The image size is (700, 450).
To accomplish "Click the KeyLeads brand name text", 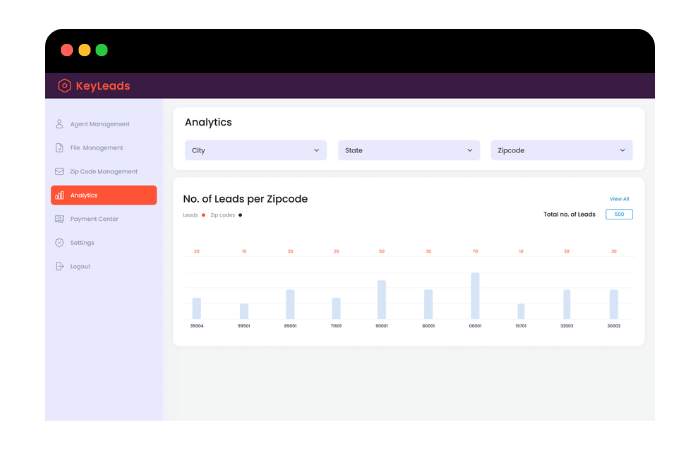I will [103, 86].
